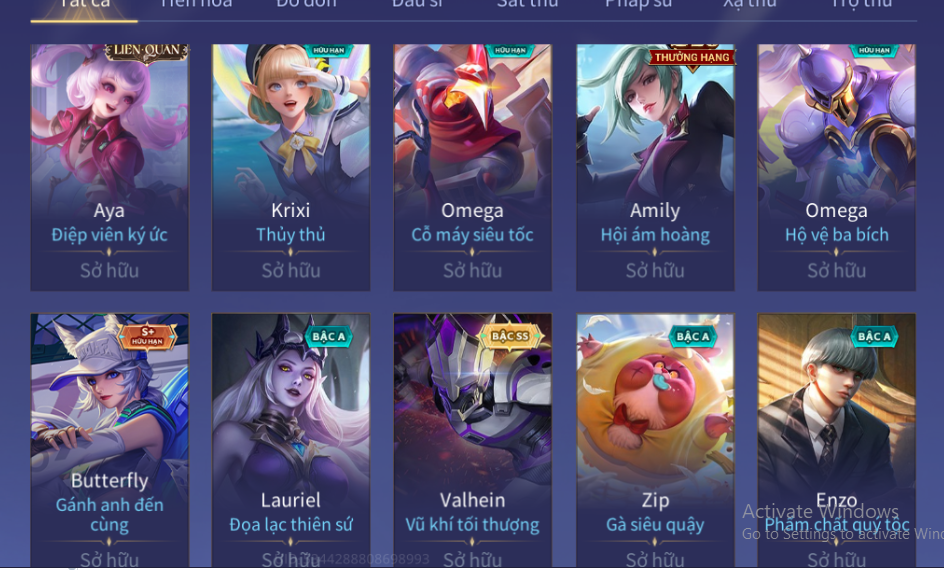Click the LIÊN QUÂN badge on Aya
The width and height of the screenshot is (944, 570).
(x=146, y=52)
